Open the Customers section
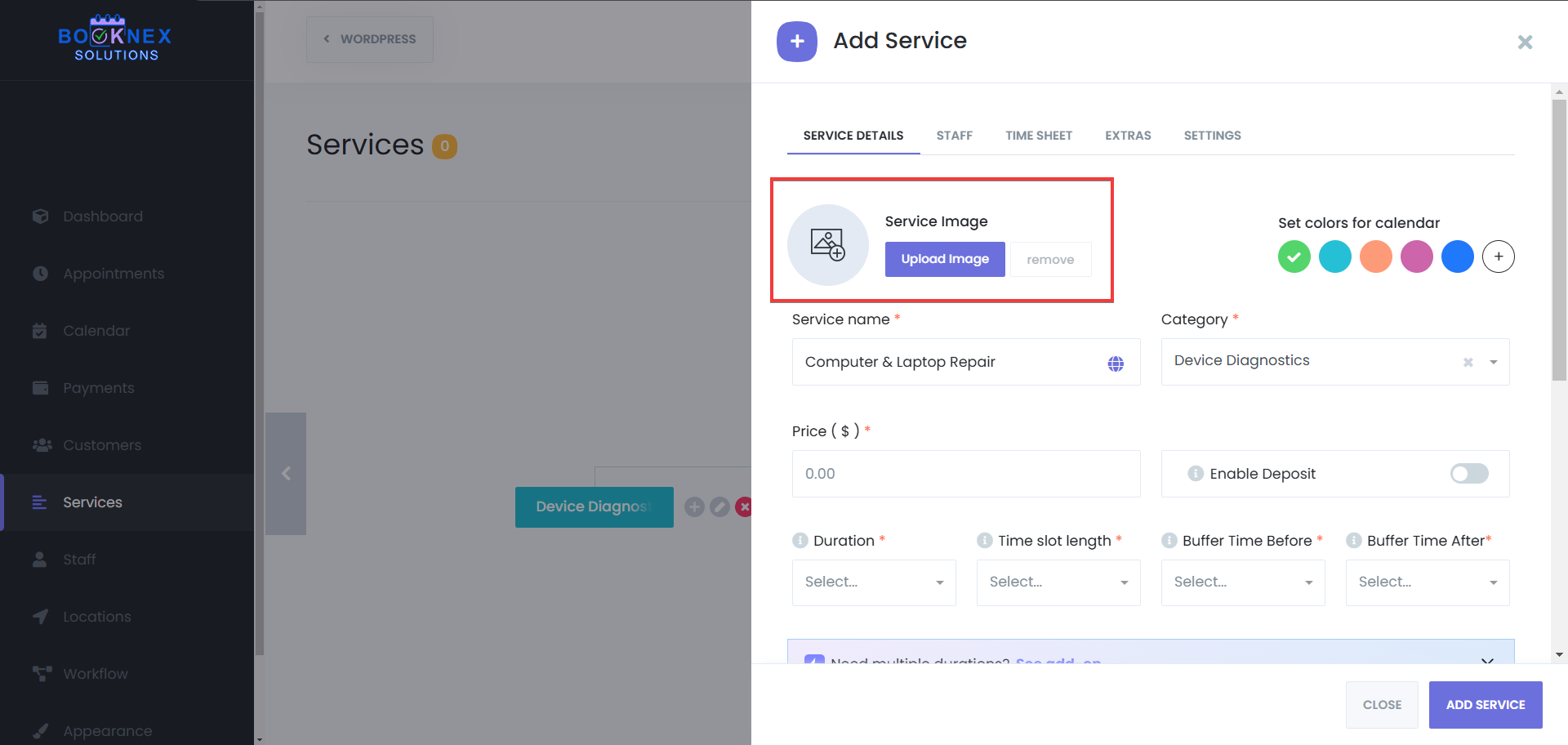The width and height of the screenshot is (1568, 745). pyautogui.click(x=101, y=444)
